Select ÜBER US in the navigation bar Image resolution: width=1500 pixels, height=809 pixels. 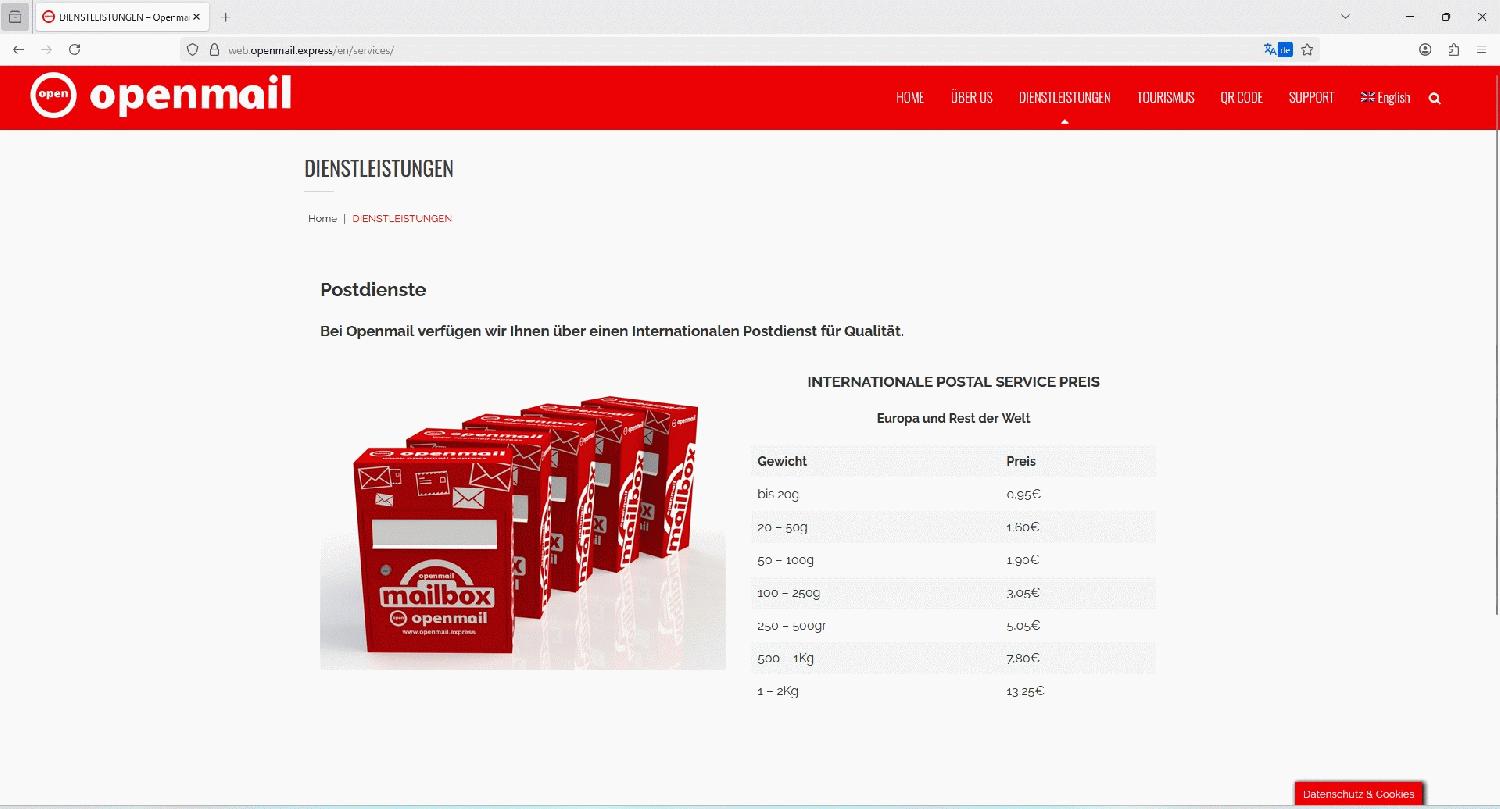971,98
